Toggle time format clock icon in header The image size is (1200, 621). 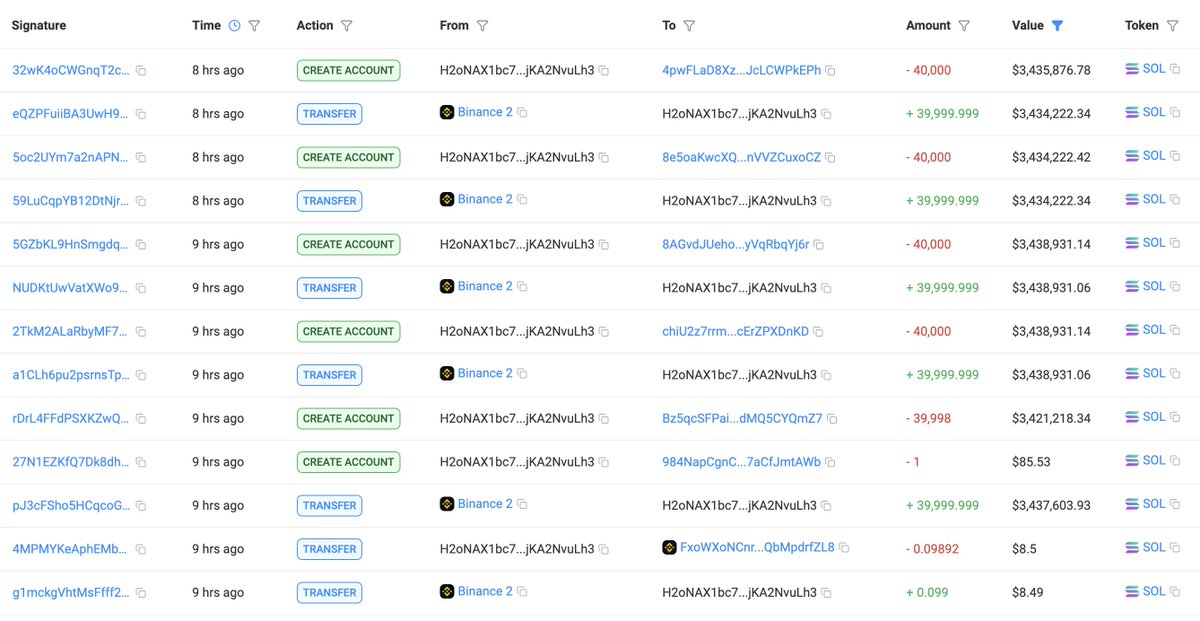click(234, 26)
